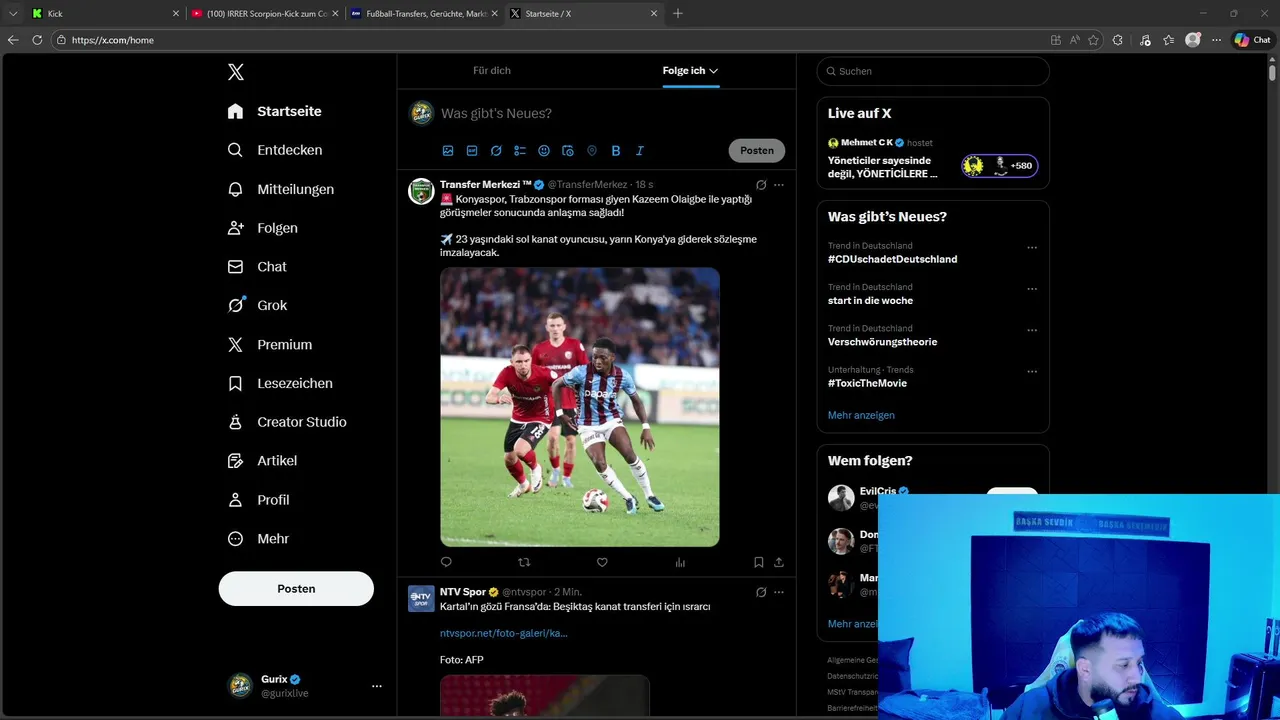This screenshot has height=720, width=1280.
Task: Switch to the Kick browser tab
Action: tap(105, 14)
